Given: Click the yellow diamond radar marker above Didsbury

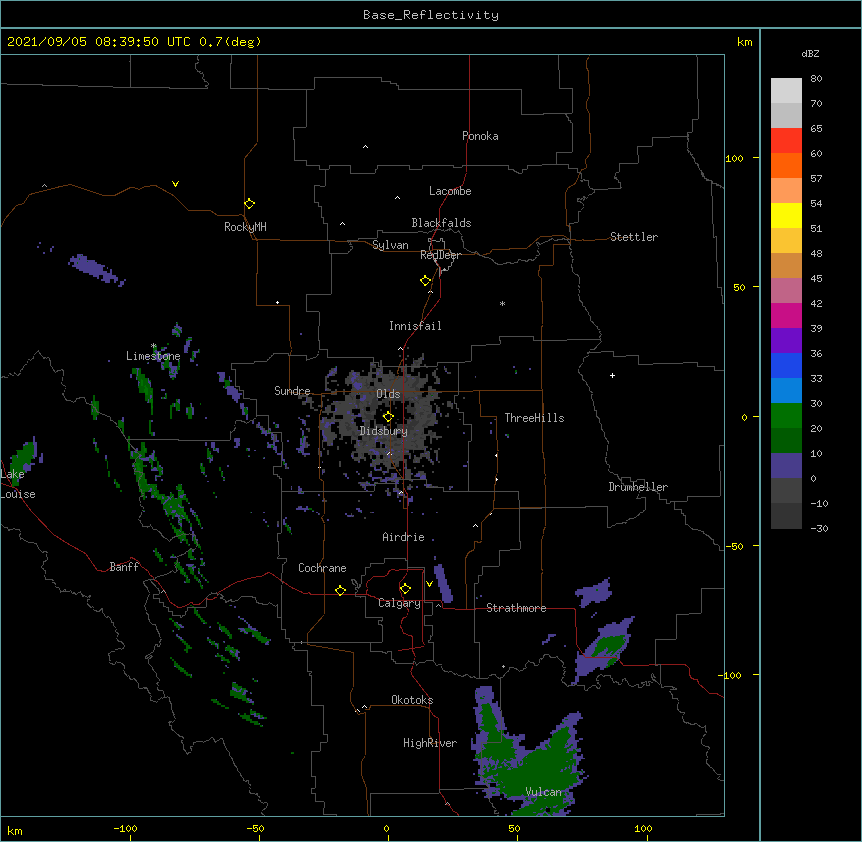Looking at the screenshot, I should [x=388, y=417].
